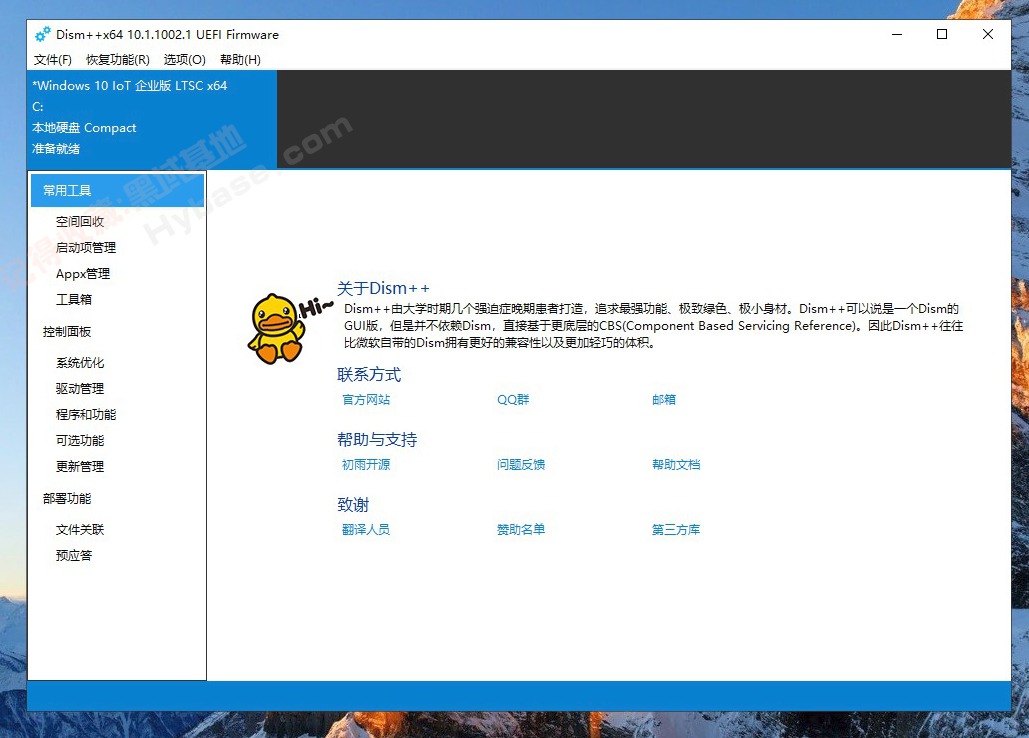Open 驱动管理 in the sidebar
The height and width of the screenshot is (738, 1029).
[x=80, y=388]
